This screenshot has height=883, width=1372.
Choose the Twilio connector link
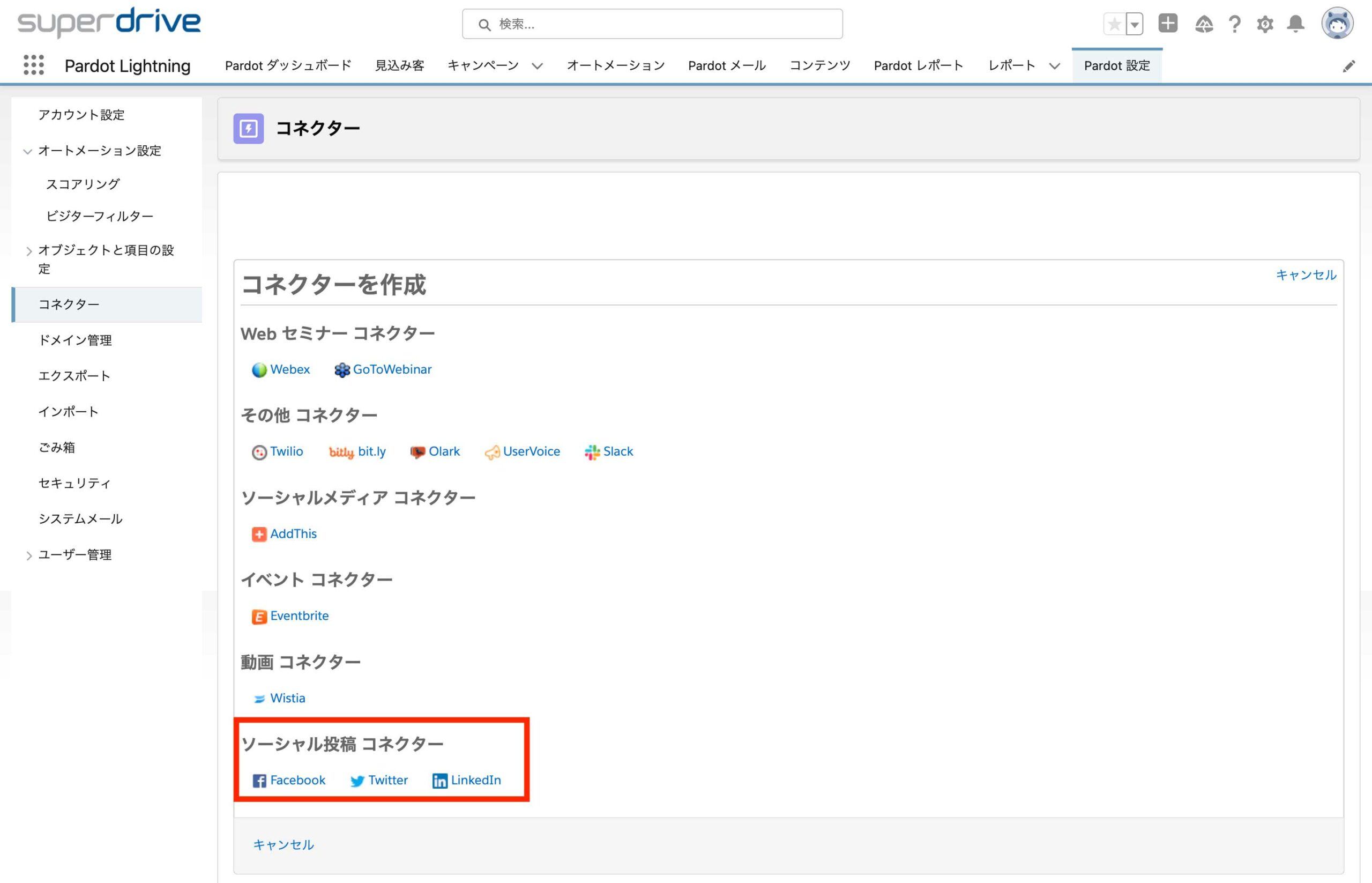tap(287, 451)
